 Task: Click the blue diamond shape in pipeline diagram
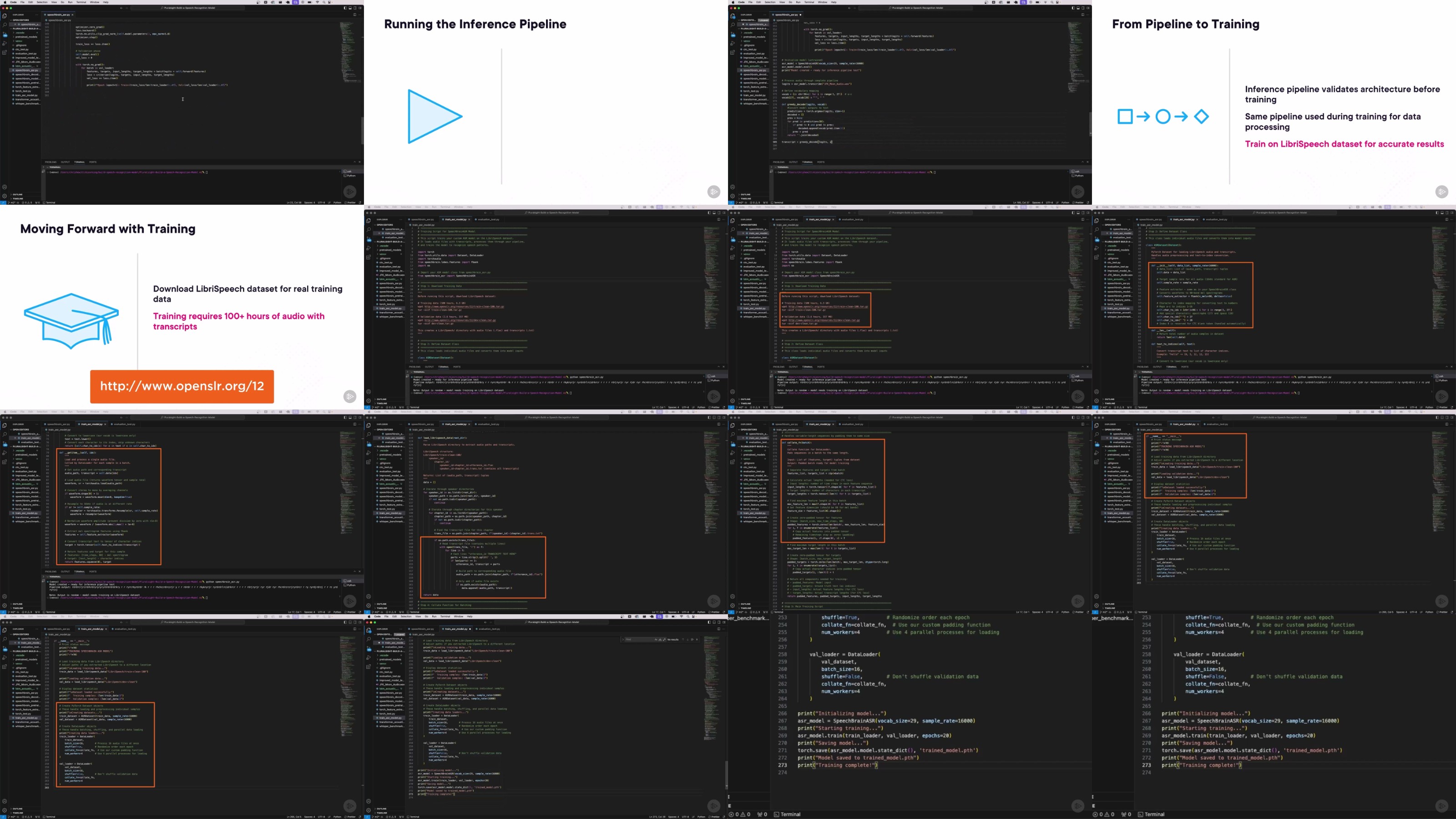1201,116
